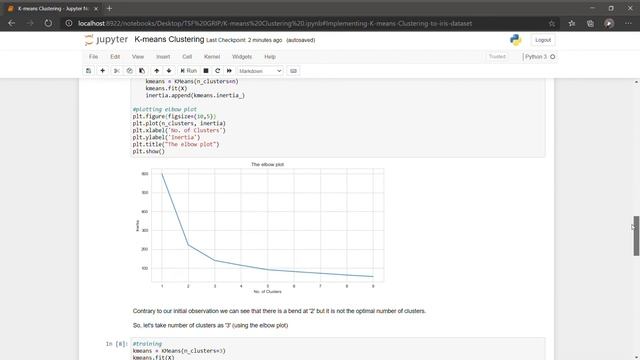Cut selected cells with scissors icon
Image resolution: width=640 pixels, height=360 pixels.
coord(117,71)
